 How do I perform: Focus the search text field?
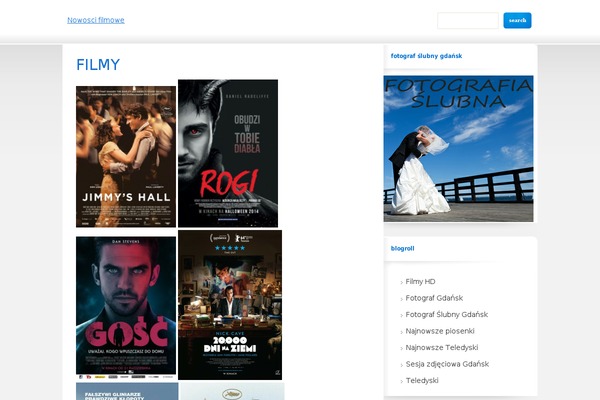tap(468, 20)
